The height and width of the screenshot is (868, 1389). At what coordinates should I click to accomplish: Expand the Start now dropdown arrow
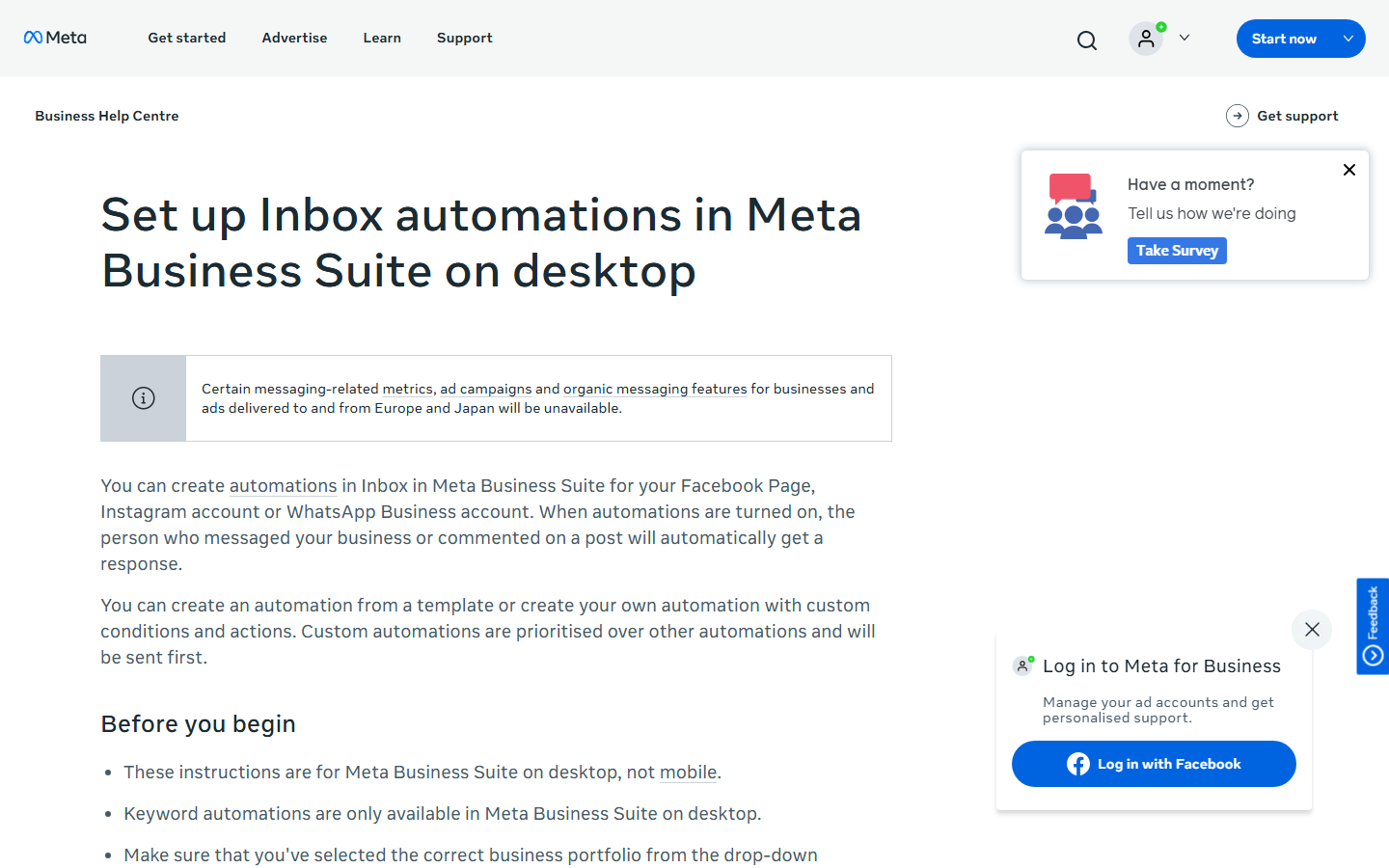pos(1348,39)
